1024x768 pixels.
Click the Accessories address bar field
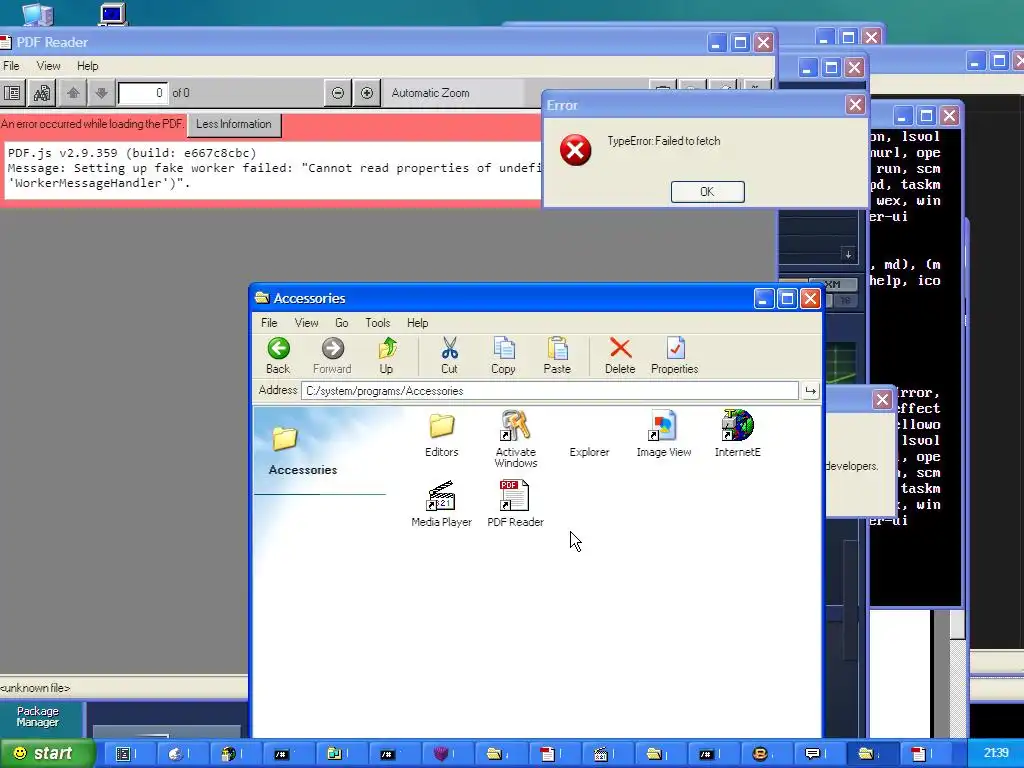(550, 391)
